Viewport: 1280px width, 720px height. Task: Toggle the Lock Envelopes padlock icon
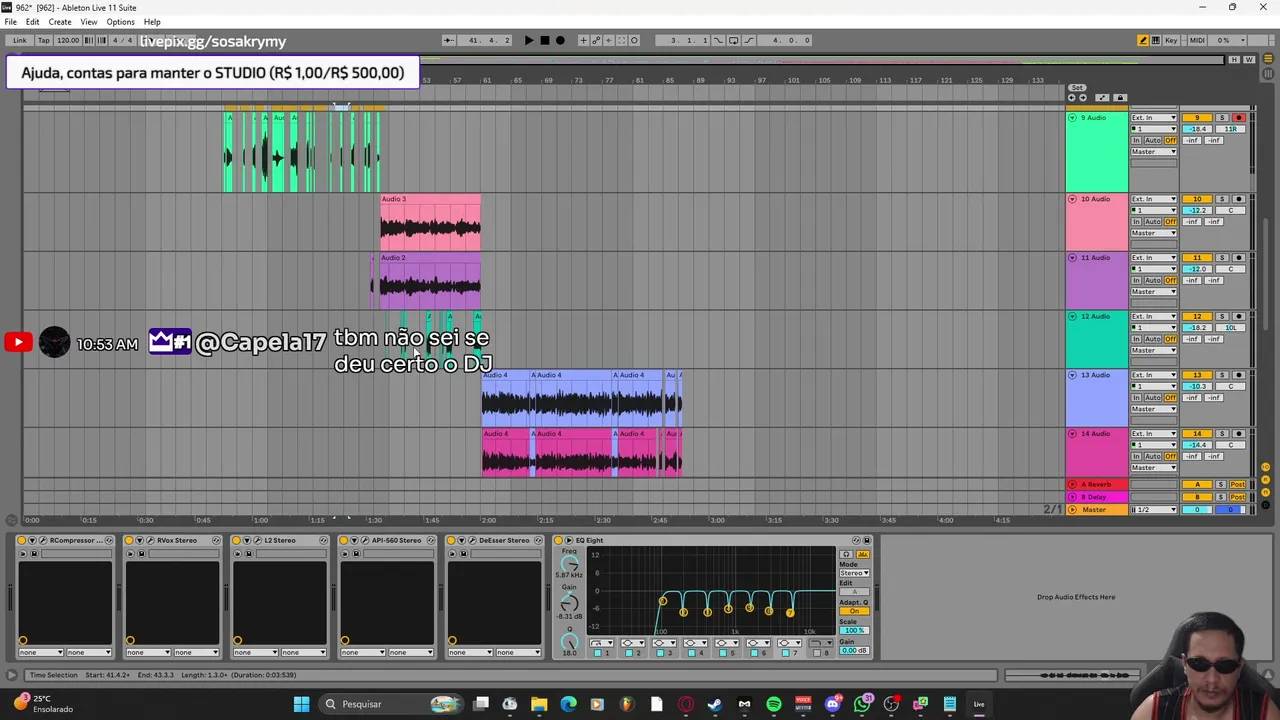[x=1120, y=98]
